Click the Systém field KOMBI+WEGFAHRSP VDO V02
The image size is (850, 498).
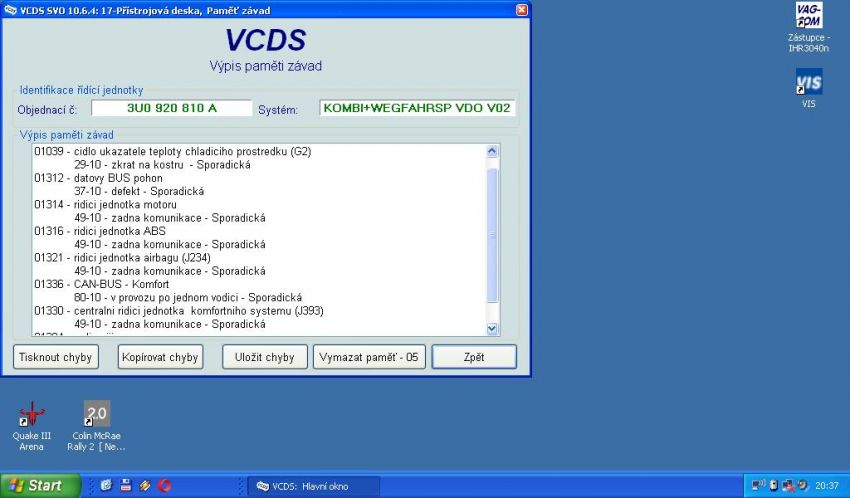417,108
